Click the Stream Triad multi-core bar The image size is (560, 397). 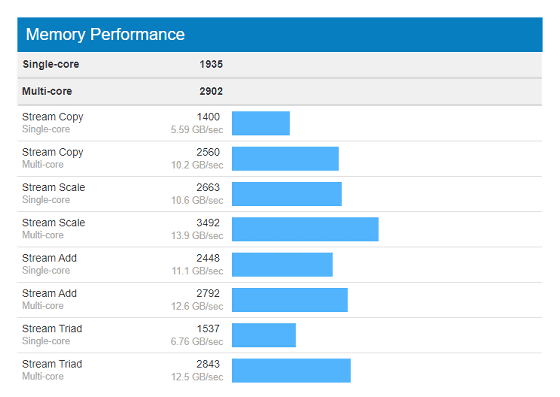291,371
